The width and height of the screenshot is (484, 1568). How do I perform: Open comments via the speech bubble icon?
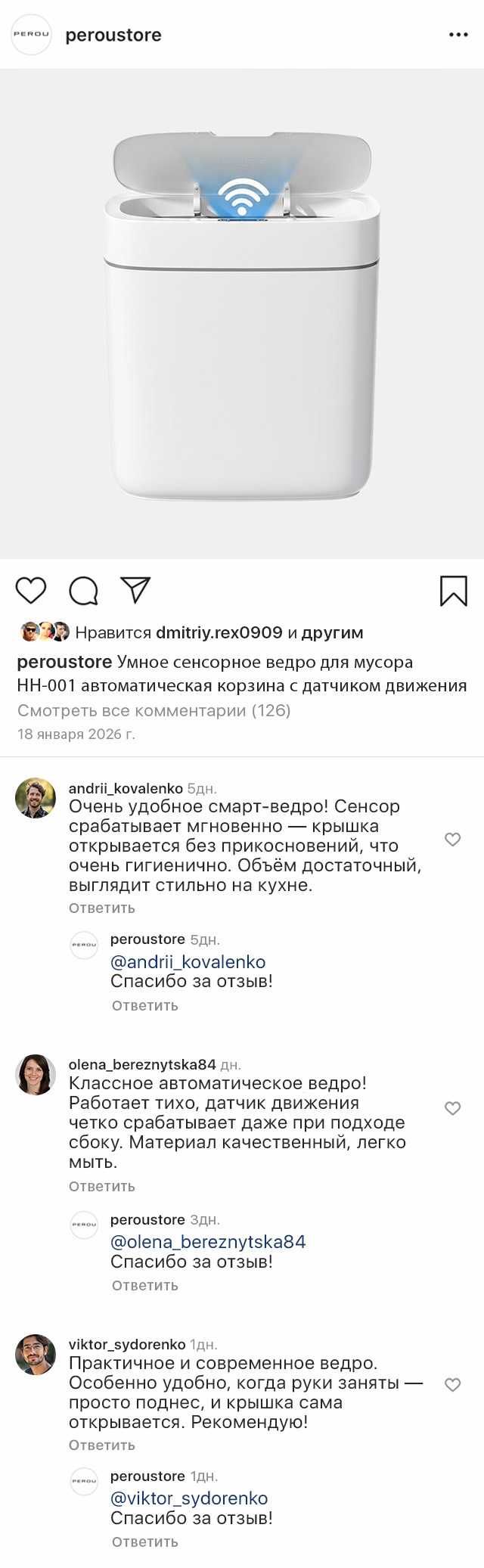click(84, 591)
